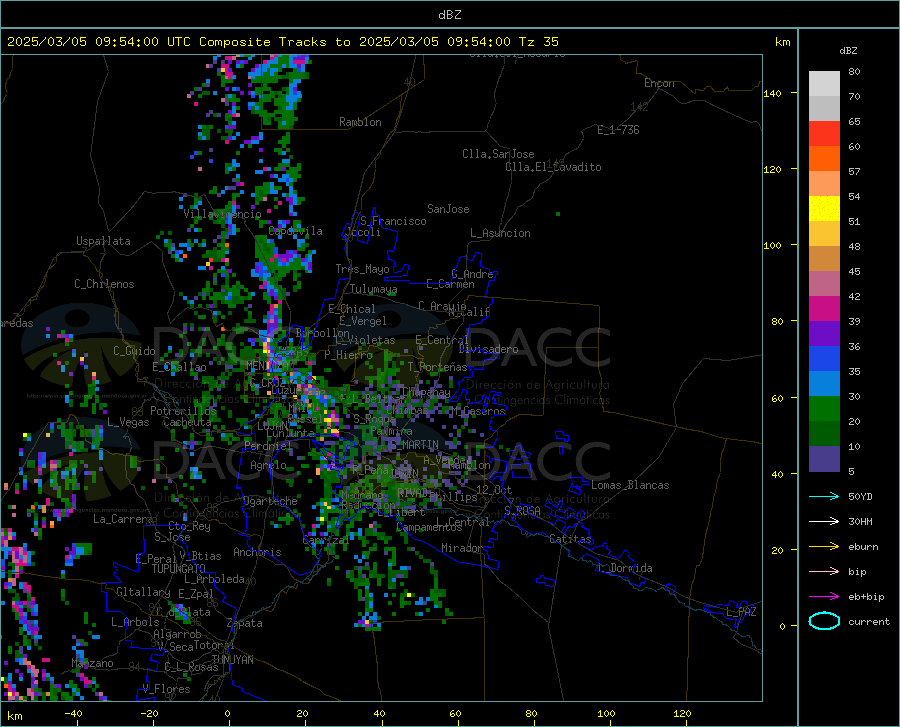Screen dimensions: 900x727
Task: Click the cyan 'current' ellipse in the legend
Action: [x=824, y=621]
